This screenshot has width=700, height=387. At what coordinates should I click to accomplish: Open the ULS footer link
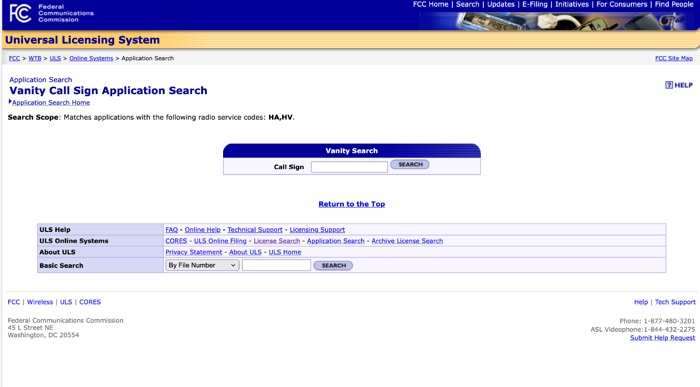click(66, 302)
